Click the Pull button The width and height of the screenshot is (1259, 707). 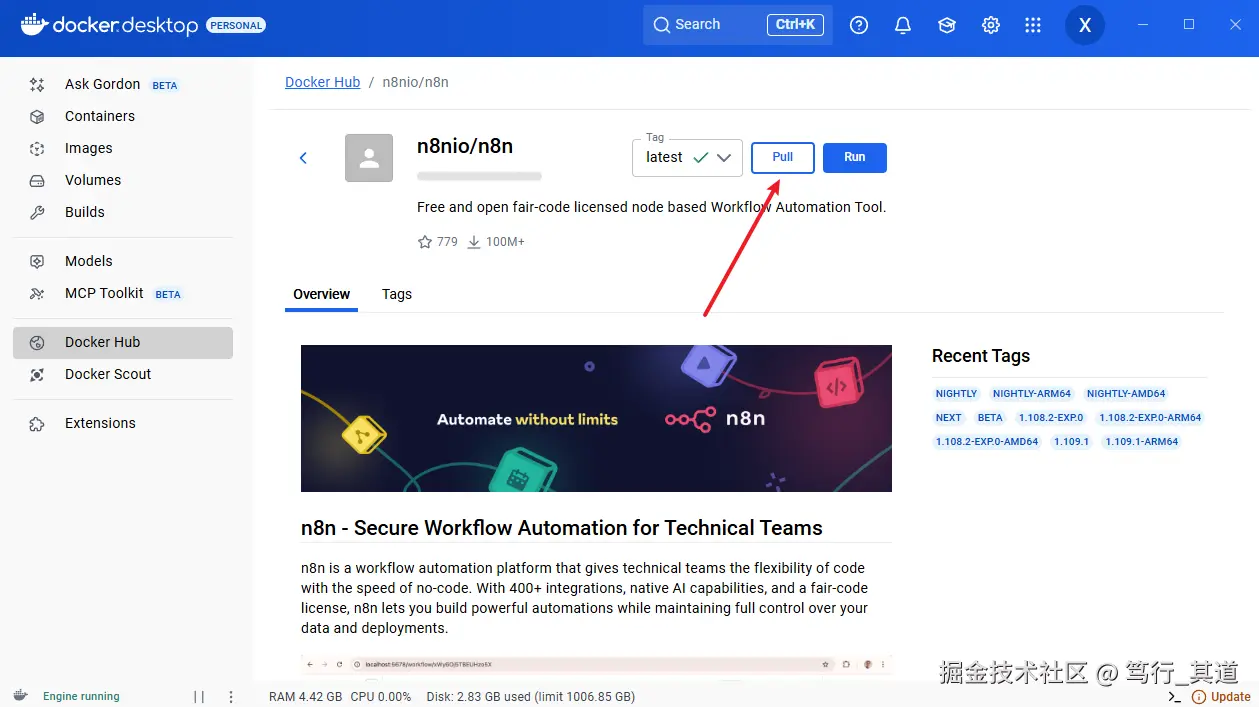(783, 157)
